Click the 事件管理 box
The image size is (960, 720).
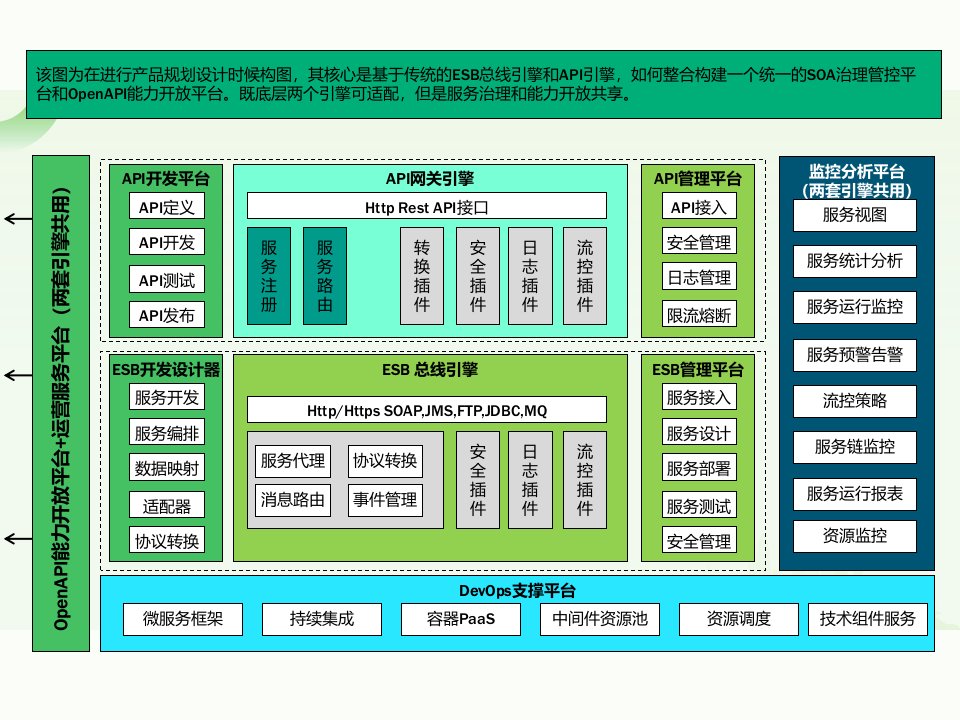pos(384,499)
